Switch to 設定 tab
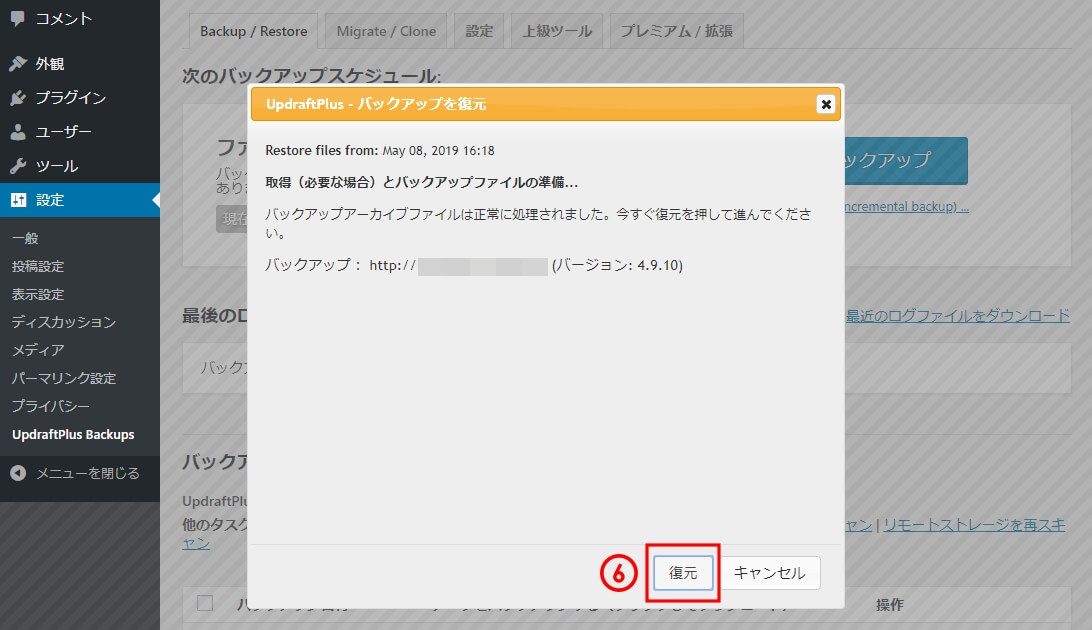Viewport: 1092px width, 630px height. [478, 31]
